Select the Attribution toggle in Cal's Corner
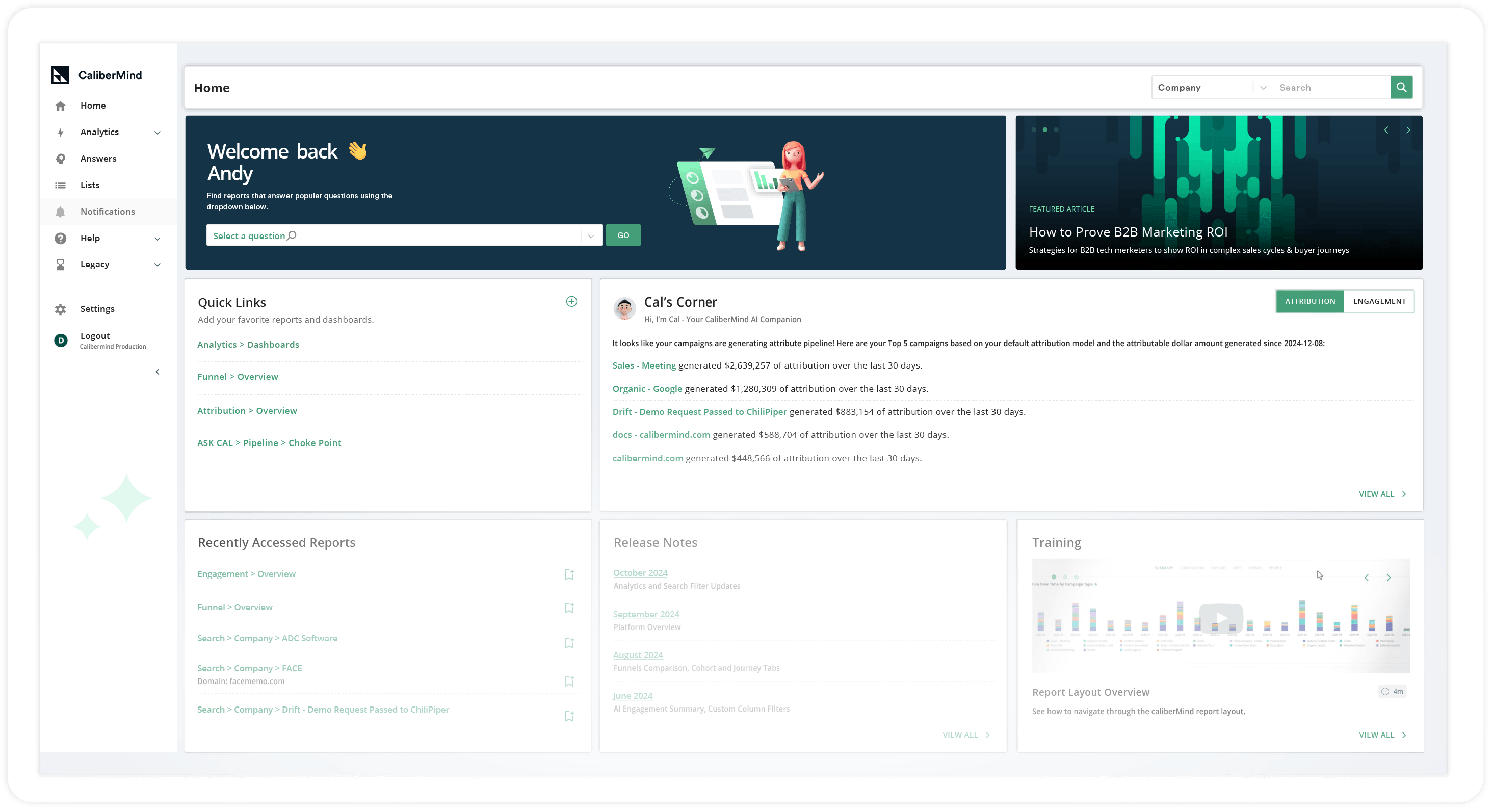The width and height of the screenshot is (1493, 812). (1310, 301)
